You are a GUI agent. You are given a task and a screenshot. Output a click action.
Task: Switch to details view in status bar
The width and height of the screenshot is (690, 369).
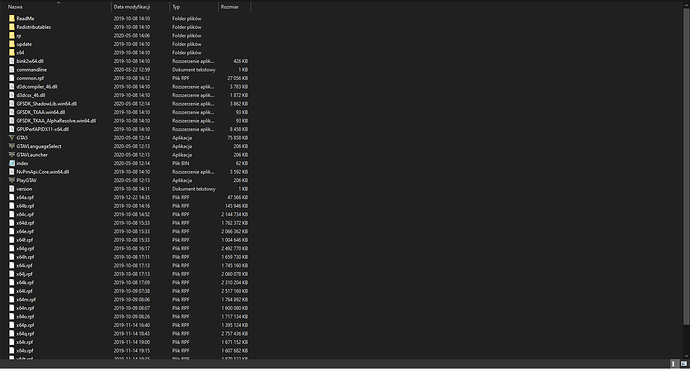(x=674, y=364)
